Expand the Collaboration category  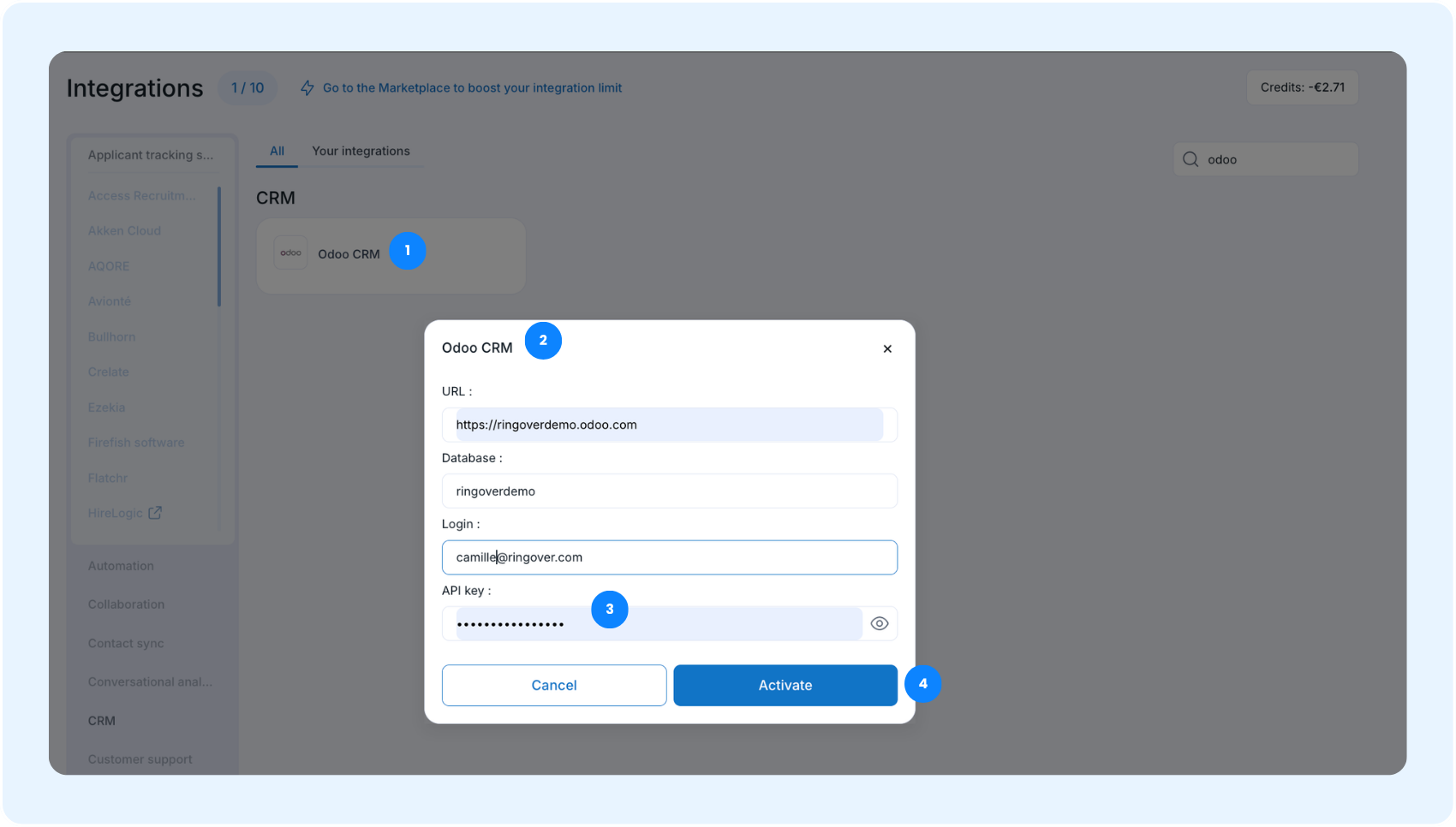click(126, 604)
